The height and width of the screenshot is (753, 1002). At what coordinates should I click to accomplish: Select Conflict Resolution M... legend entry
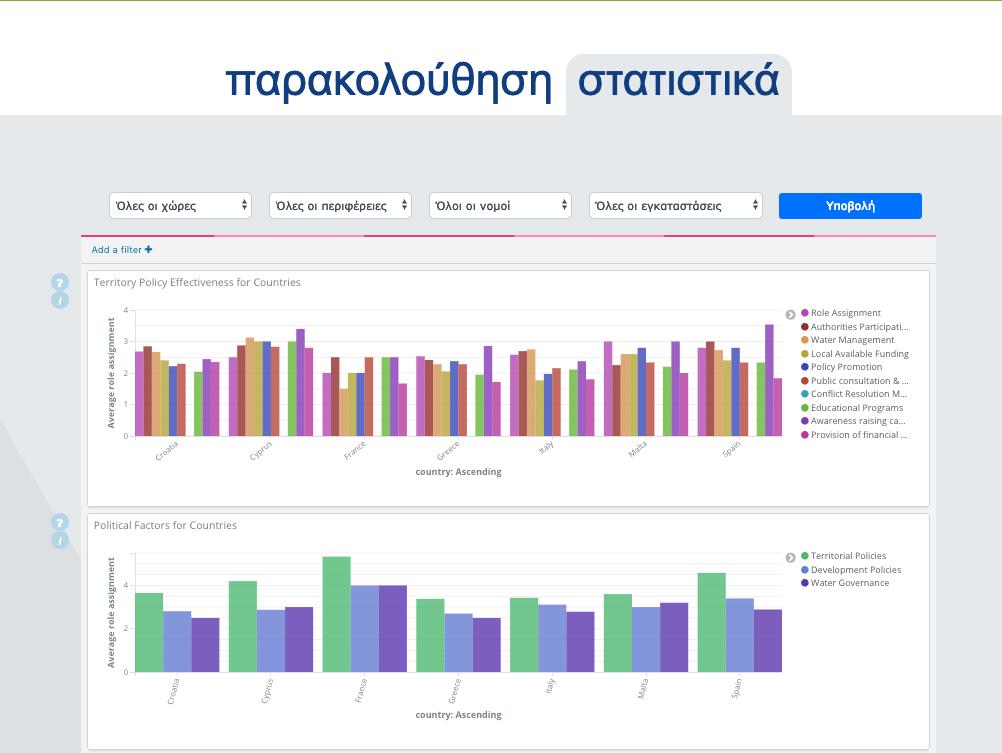click(854, 394)
